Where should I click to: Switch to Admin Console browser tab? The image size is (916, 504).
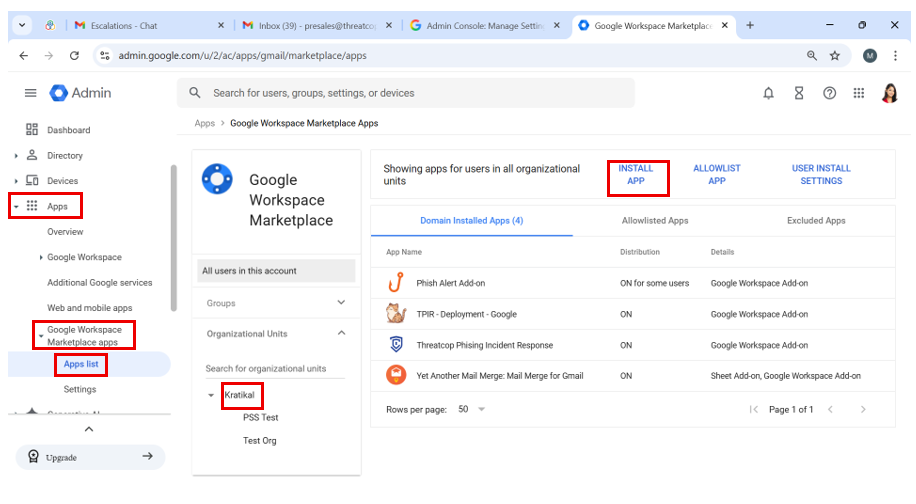485,26
